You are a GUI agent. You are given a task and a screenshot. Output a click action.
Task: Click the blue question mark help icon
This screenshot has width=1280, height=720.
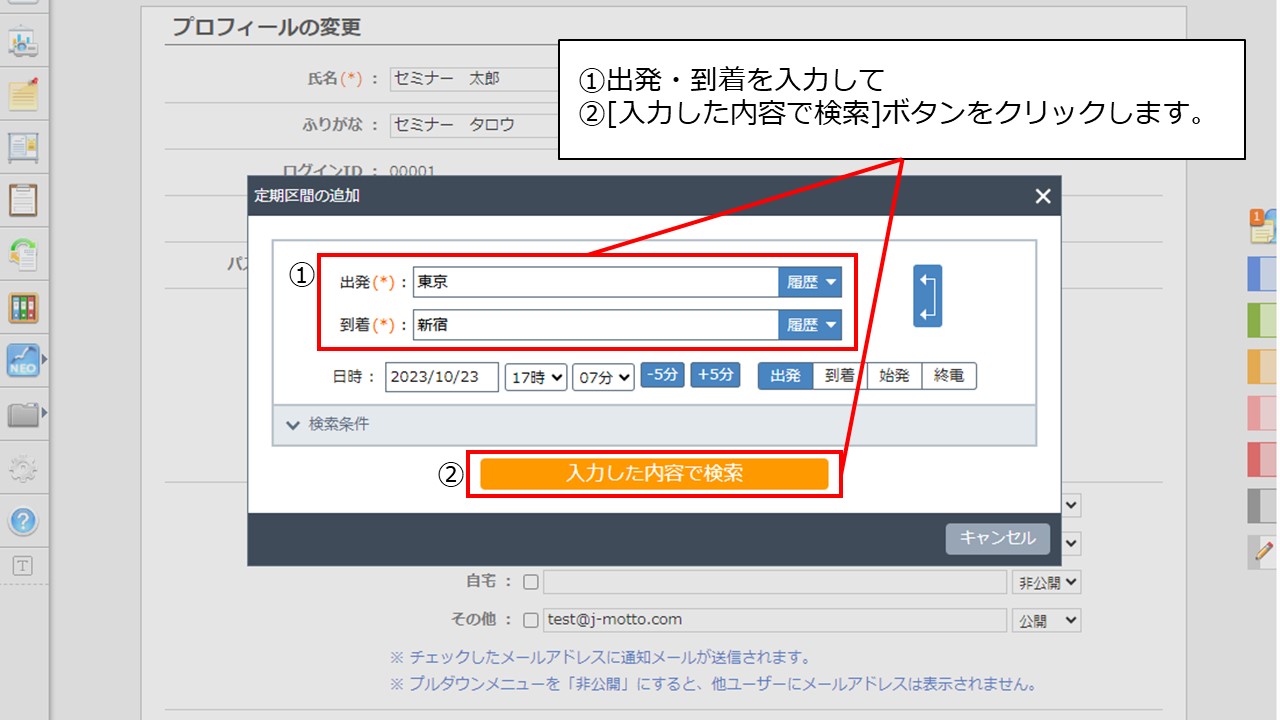tap(22, 521)
